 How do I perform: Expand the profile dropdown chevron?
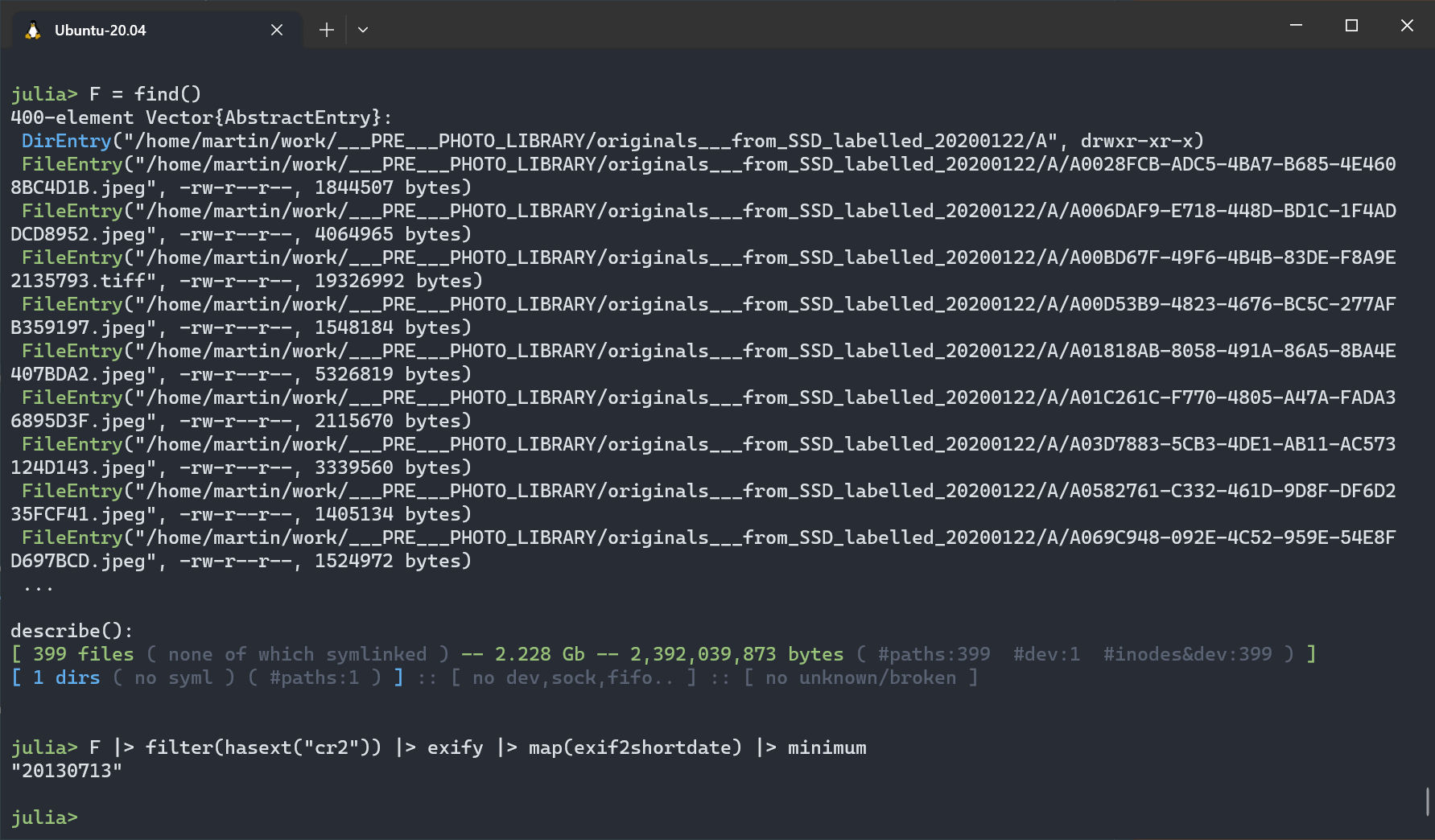pyautogui.click(x=363, y=30)
